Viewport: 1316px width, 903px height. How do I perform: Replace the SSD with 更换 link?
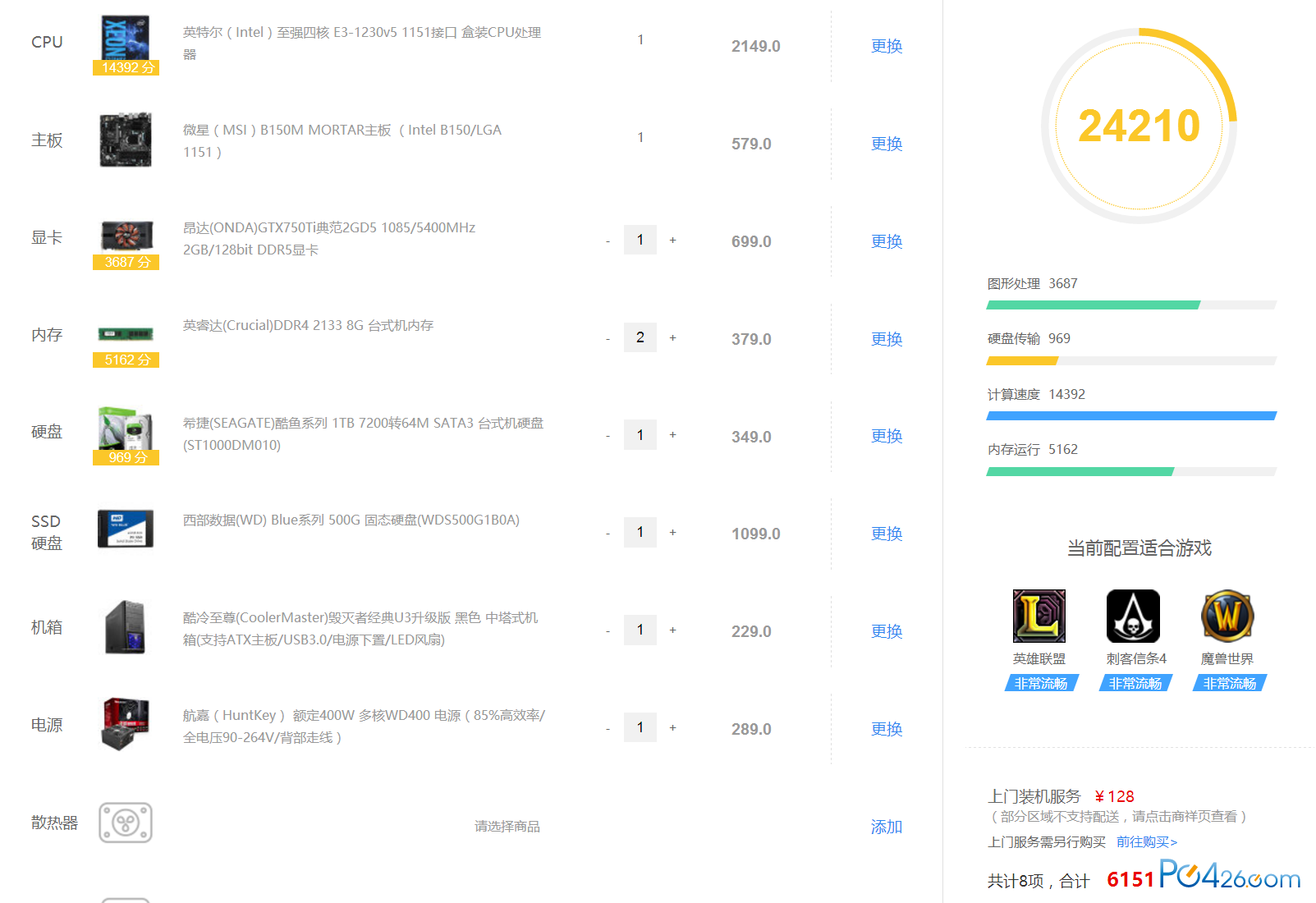click(887, 534)
